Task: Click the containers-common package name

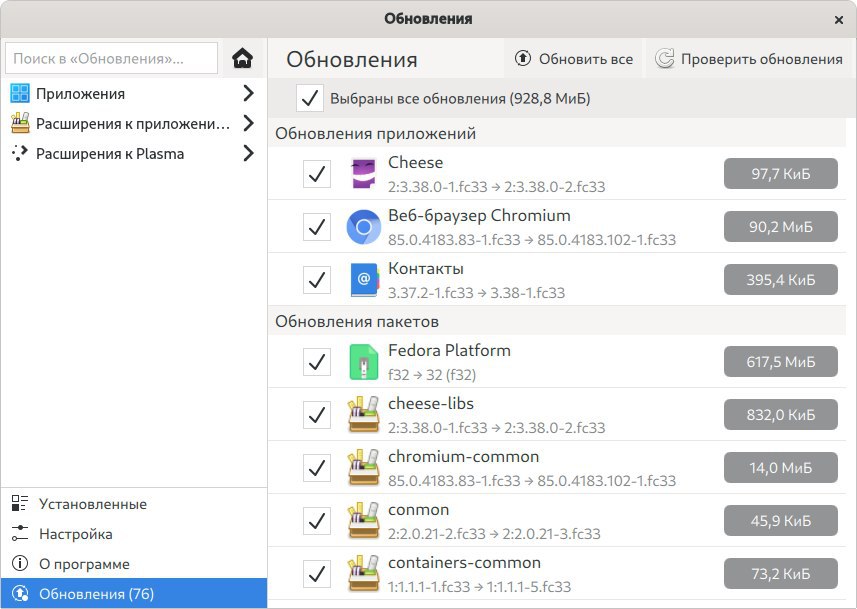Action: 465,563
